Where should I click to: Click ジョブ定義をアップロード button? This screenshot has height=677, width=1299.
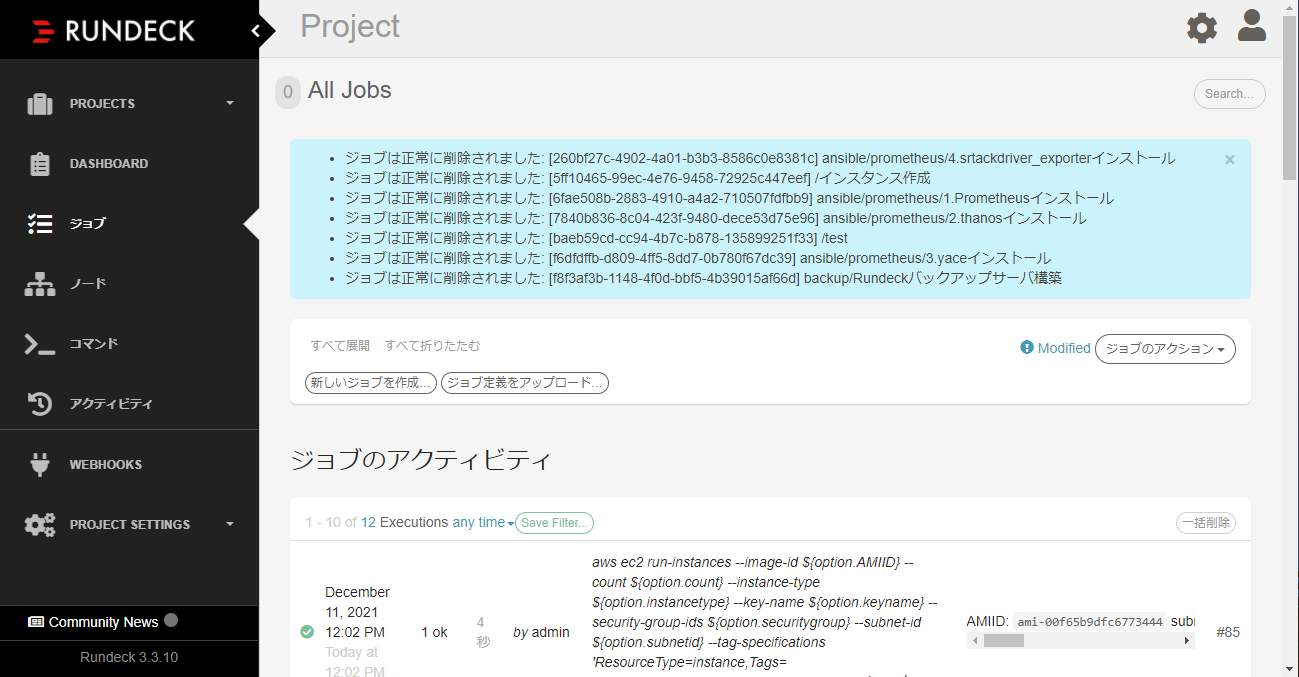(525, 383)
